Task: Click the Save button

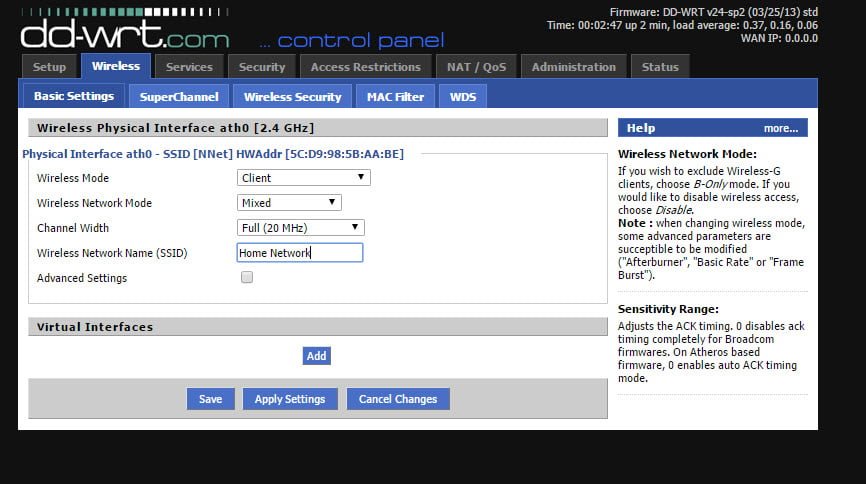Action: pyautogui.click(x=210, y=399)
